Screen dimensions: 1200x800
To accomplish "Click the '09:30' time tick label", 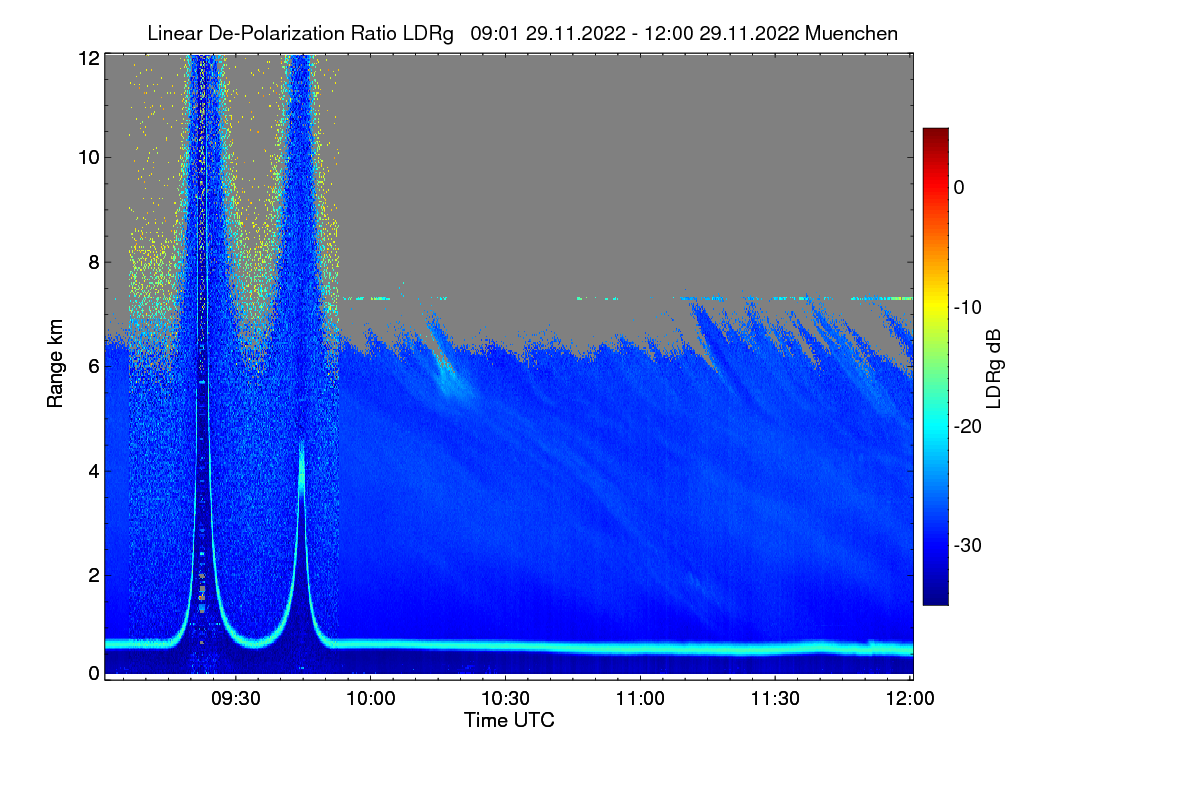I will 237,698.
